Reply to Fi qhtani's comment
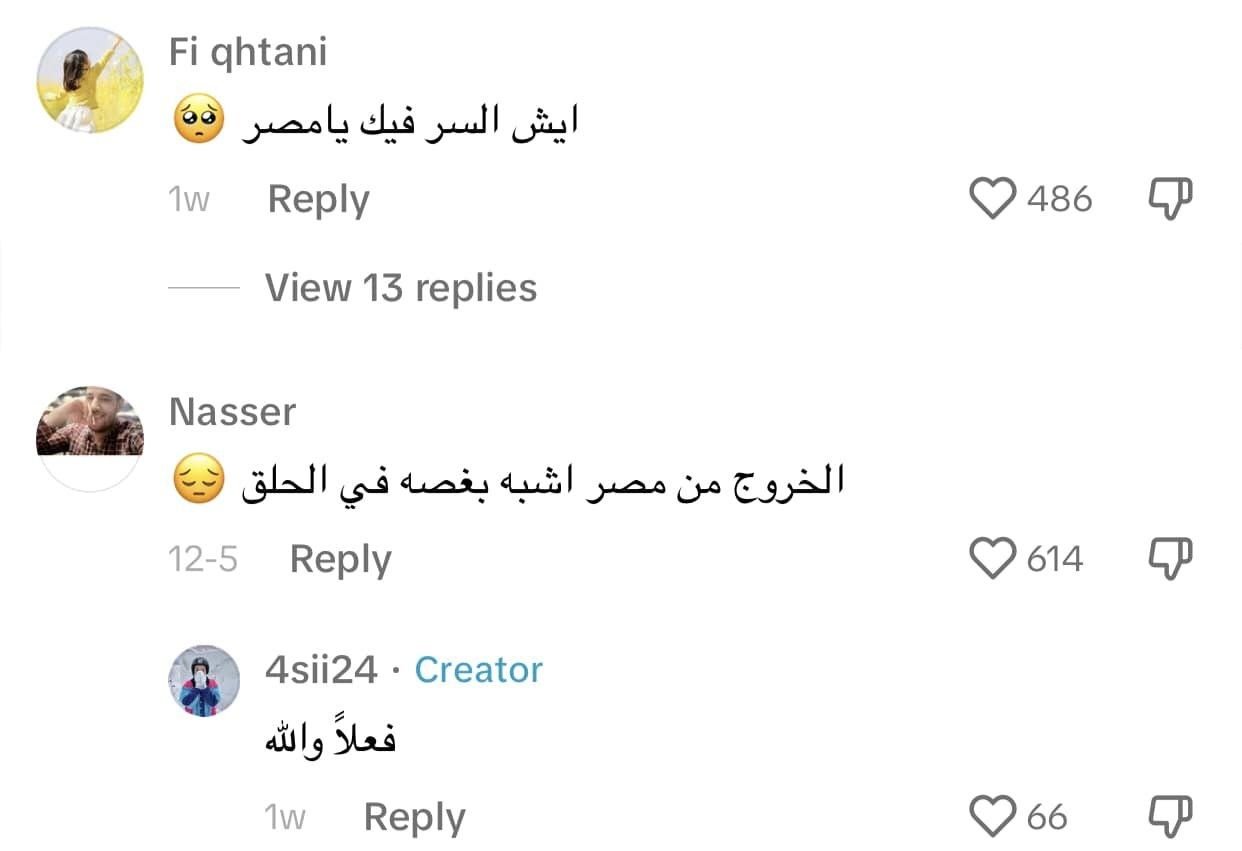The image size is (1242, 851). click(x=318, y=200)
